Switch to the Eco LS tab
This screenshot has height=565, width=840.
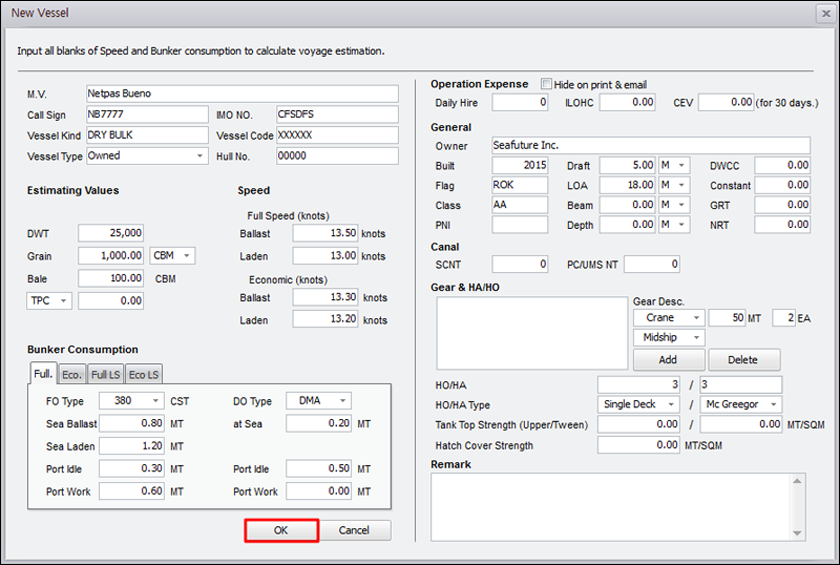point(144,374)
